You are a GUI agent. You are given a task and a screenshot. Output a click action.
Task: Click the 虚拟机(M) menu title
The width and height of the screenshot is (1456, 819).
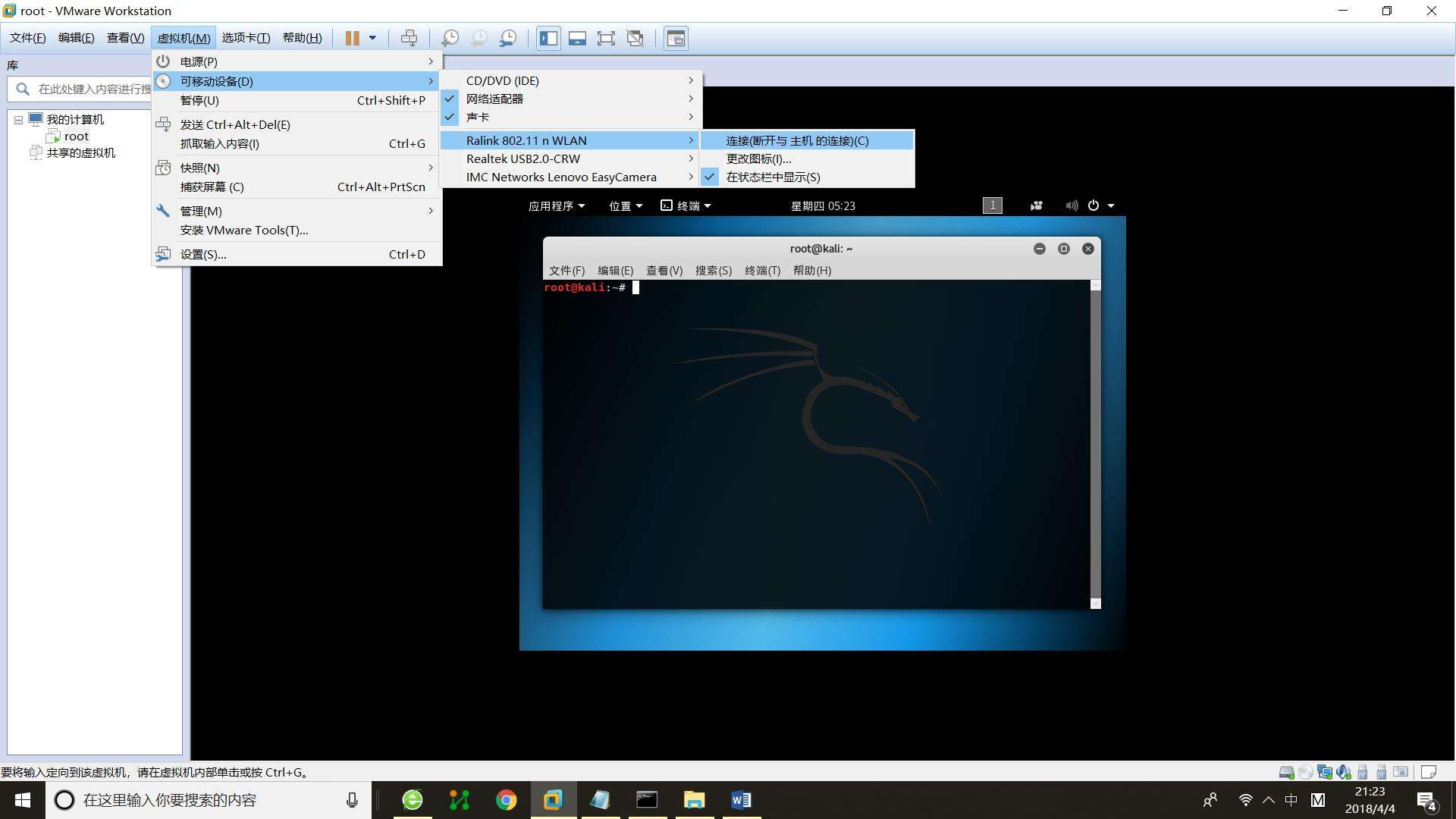pos(184,38)
